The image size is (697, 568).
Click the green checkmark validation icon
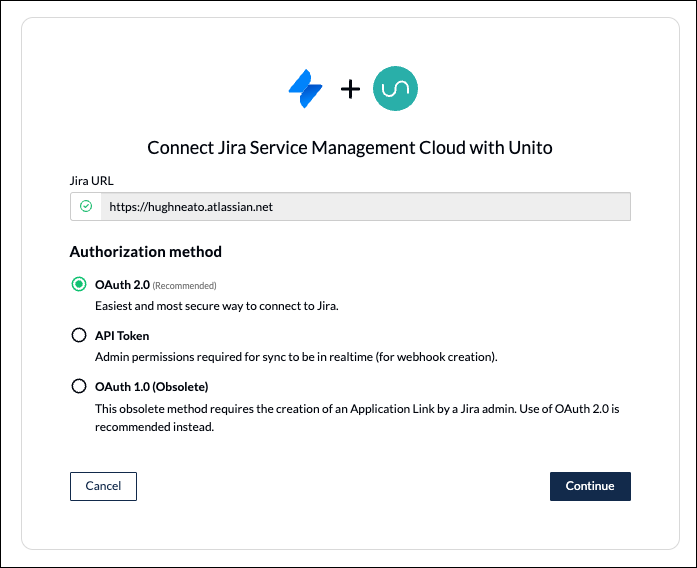tap(86, 206)
